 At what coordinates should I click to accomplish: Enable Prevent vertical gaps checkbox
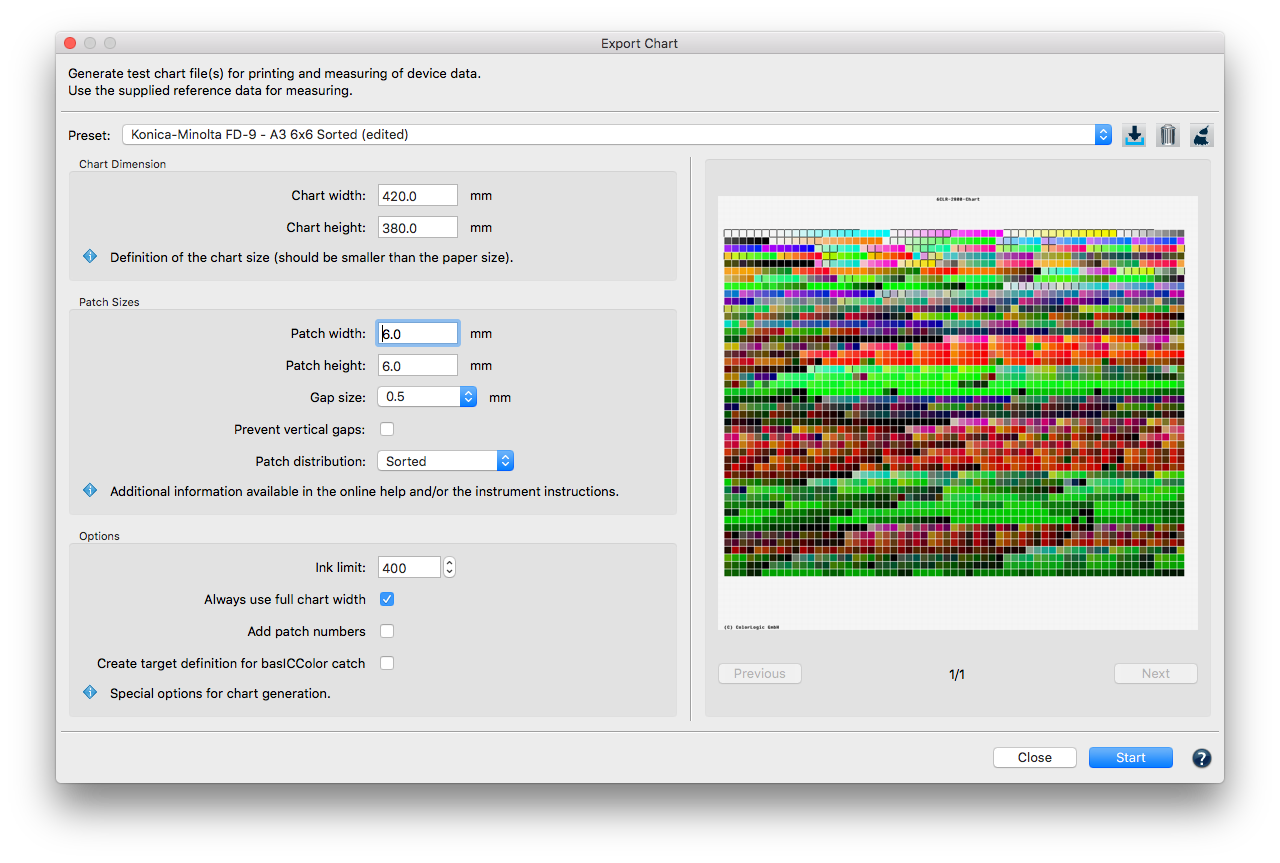click(x=387, y=429)
